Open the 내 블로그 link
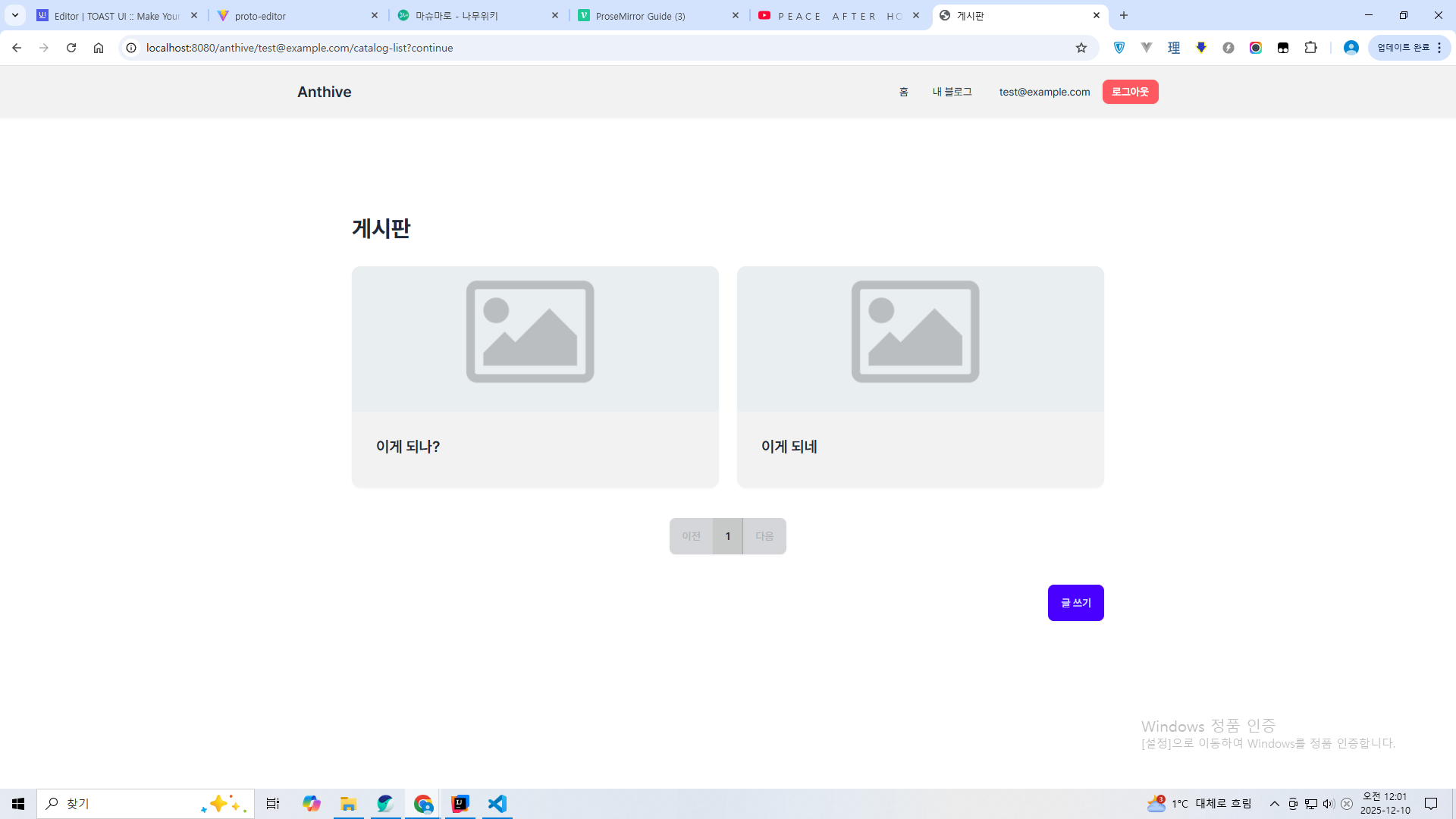This screenshot has height=819, width=1456. tap(952, 92)
